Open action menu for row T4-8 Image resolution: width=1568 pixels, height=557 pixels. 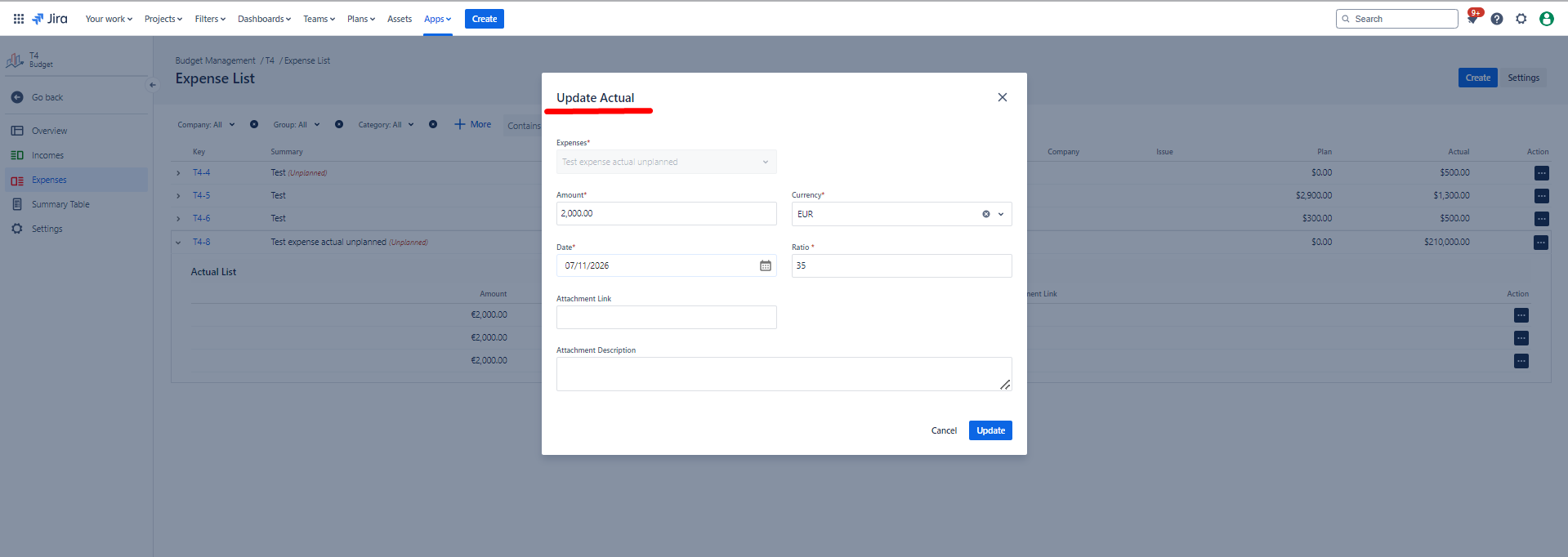tap(1541, 243)
